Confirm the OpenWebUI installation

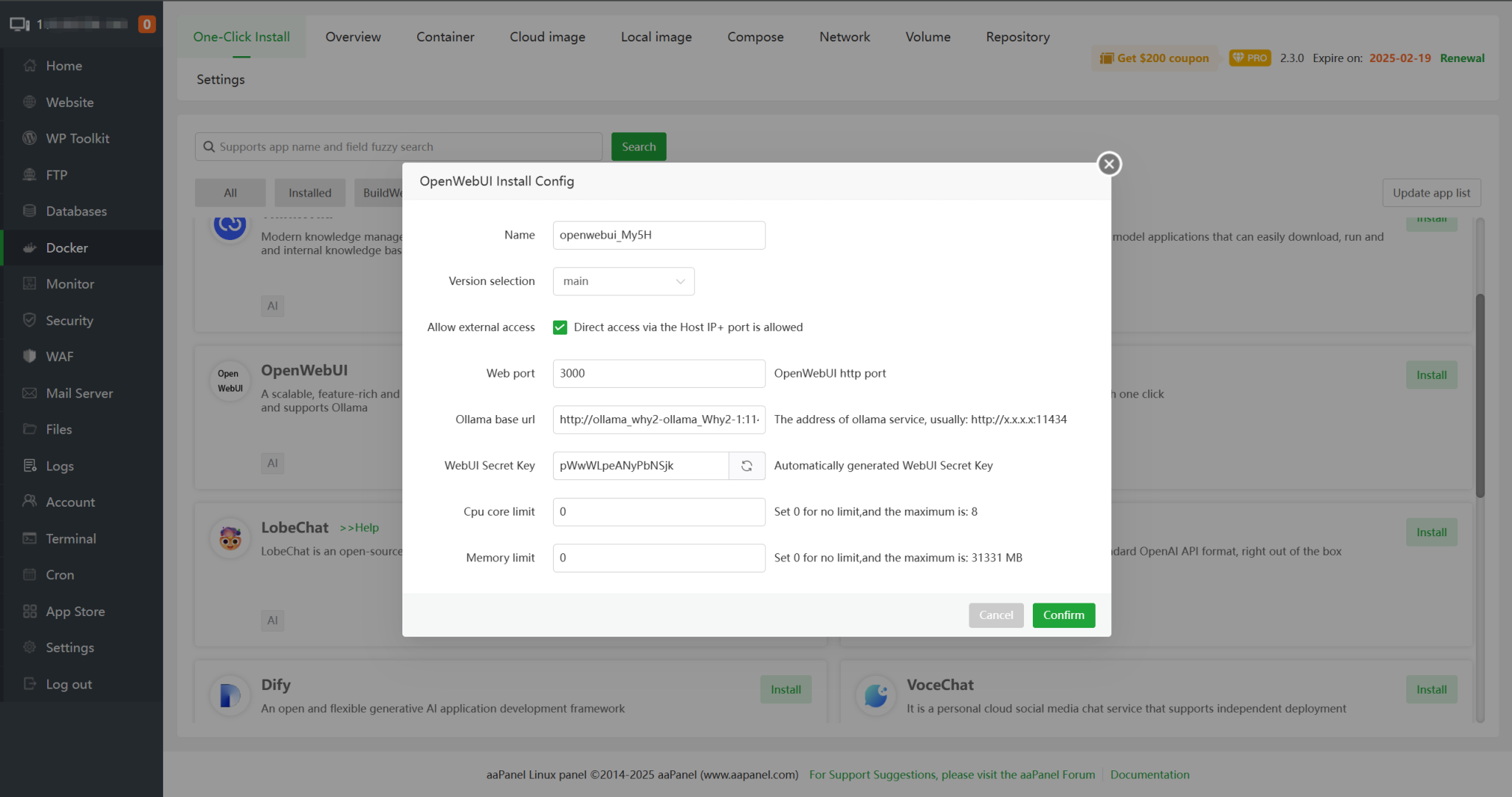1063,615
